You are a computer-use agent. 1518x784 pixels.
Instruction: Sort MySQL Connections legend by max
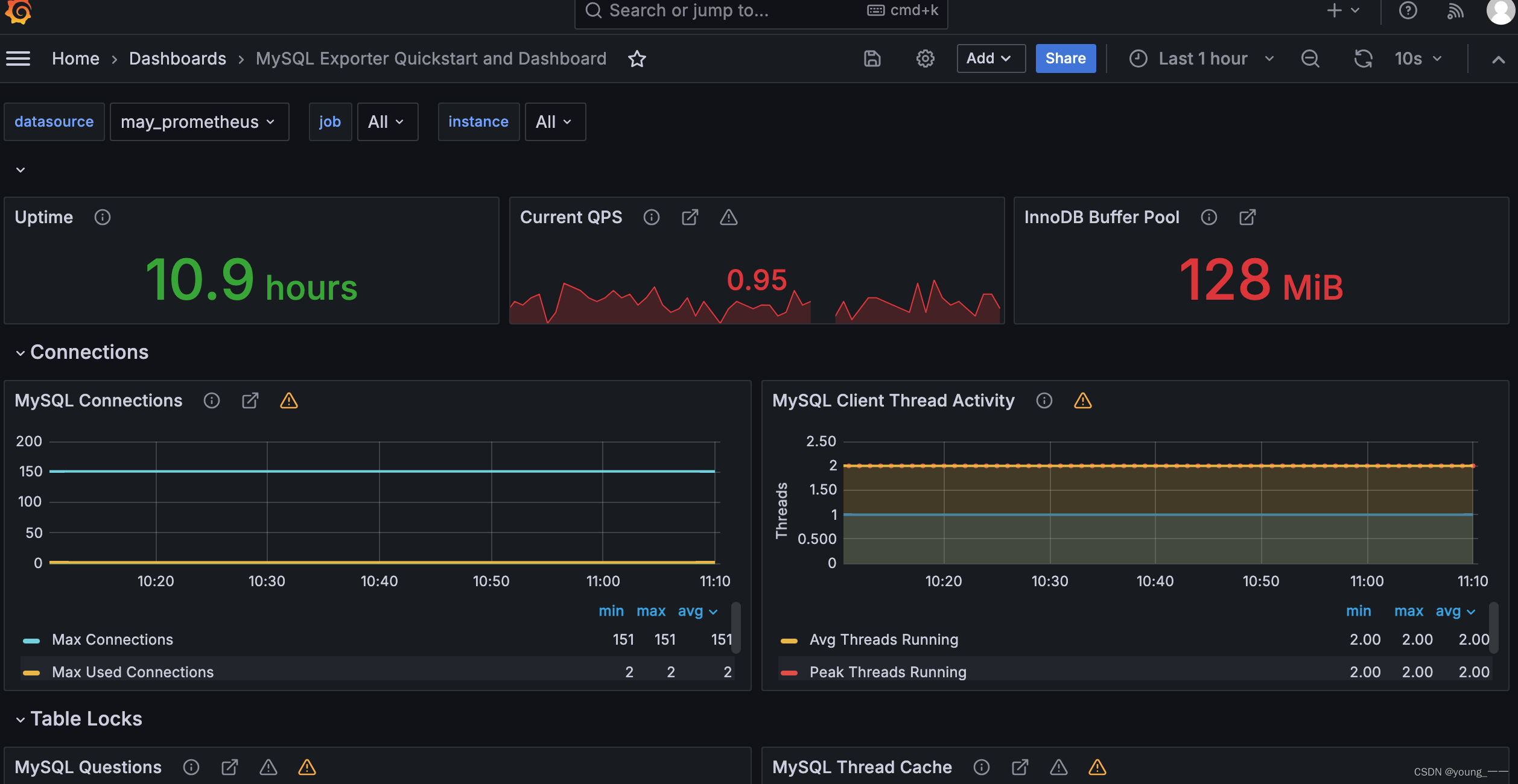click(x=651, y=611)
